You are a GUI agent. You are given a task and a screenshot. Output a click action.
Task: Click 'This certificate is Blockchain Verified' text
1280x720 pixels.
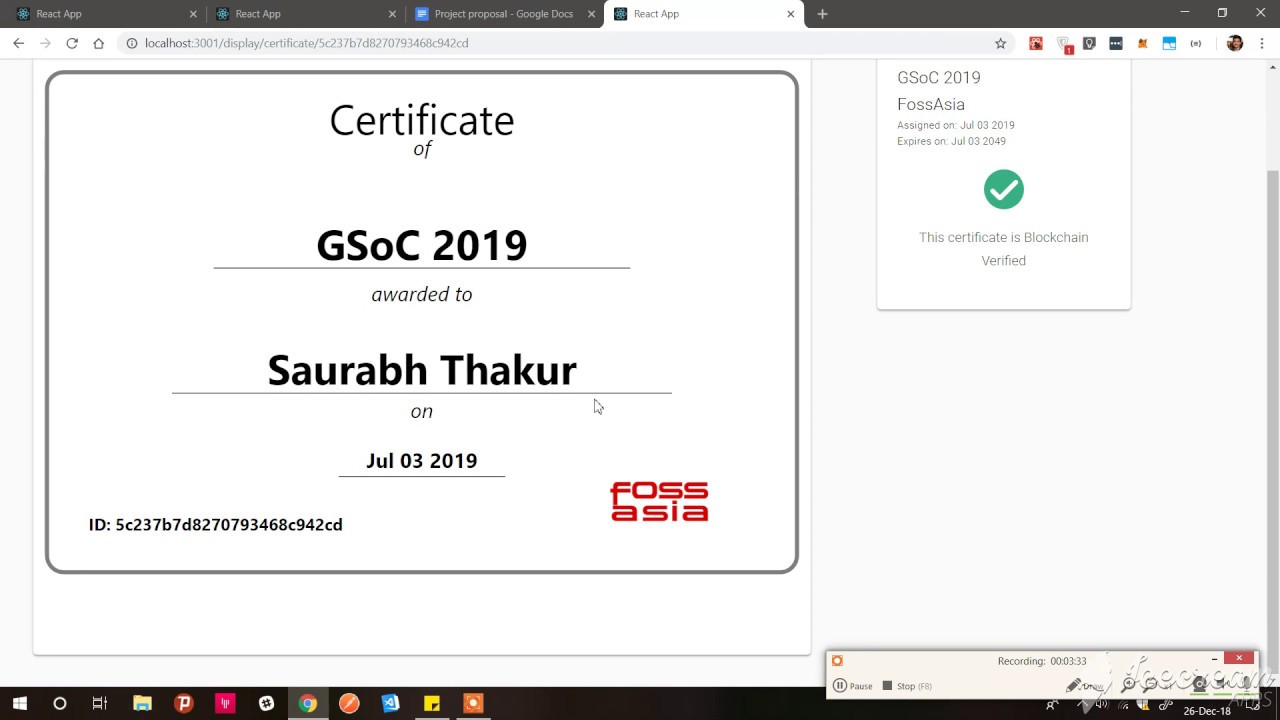(1004, 249)
